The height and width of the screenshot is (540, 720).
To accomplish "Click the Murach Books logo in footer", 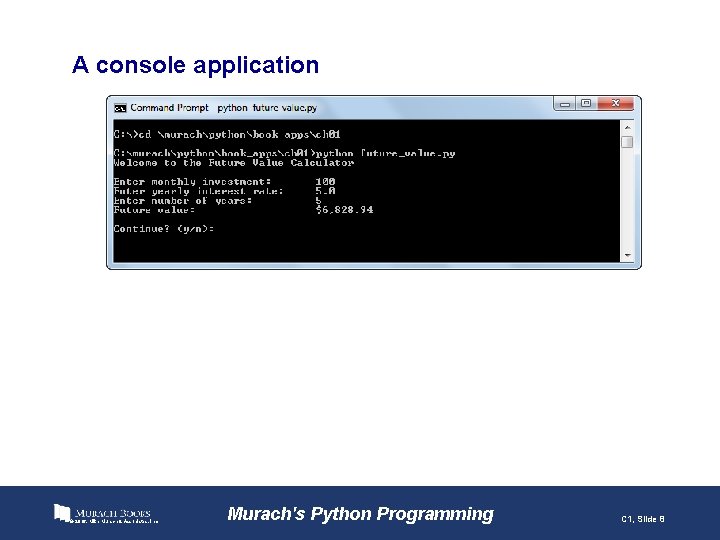I will pyautogui.click(x=106, y=514).
